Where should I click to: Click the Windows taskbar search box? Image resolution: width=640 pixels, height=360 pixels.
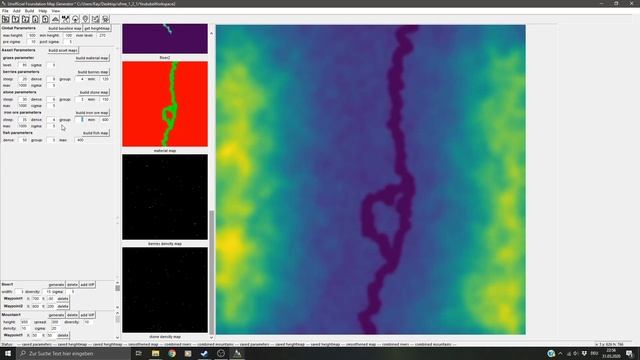73,353
